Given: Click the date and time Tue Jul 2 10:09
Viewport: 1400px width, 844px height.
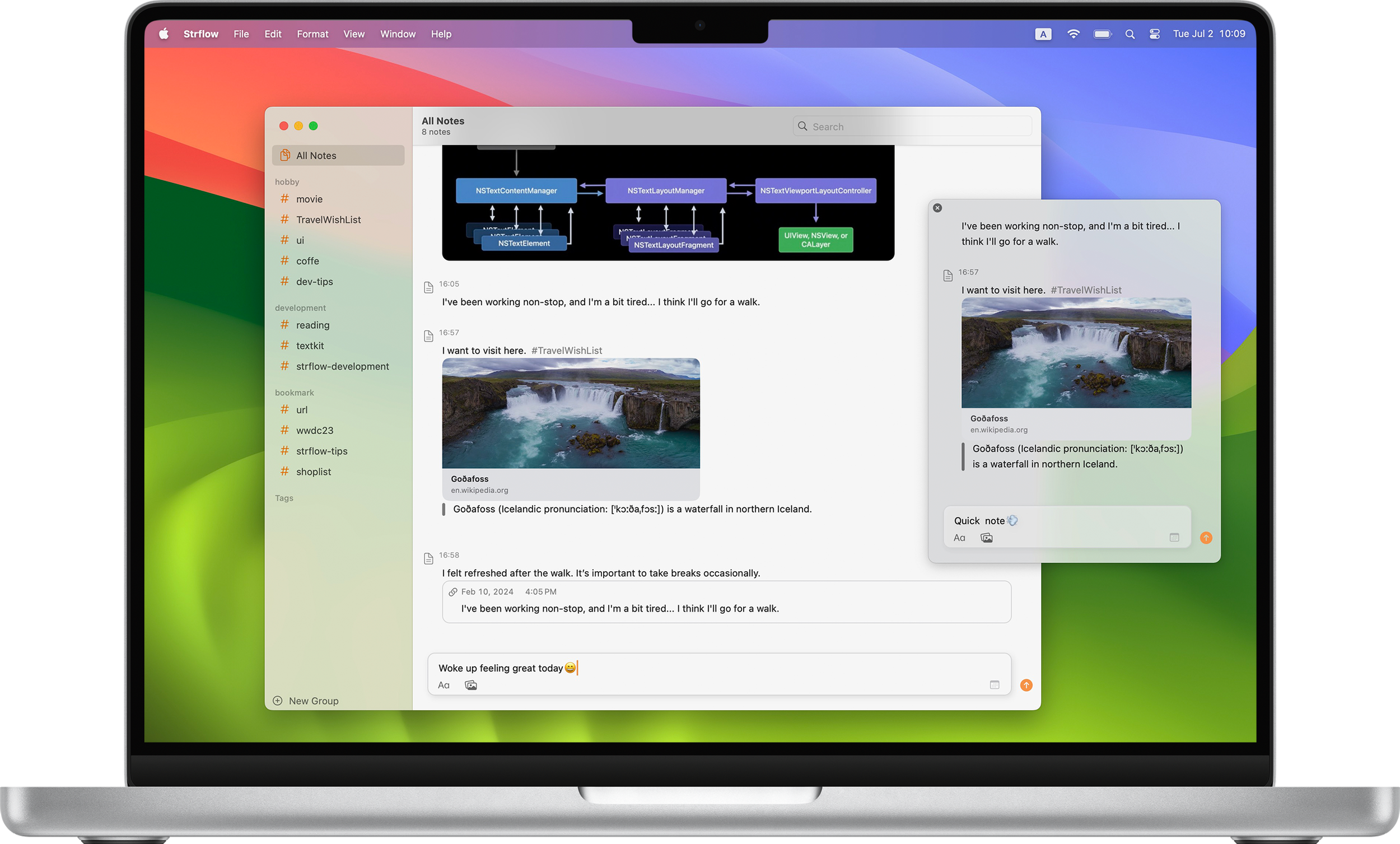Looking at the screenshot, I should click(x=1209, y=34).
